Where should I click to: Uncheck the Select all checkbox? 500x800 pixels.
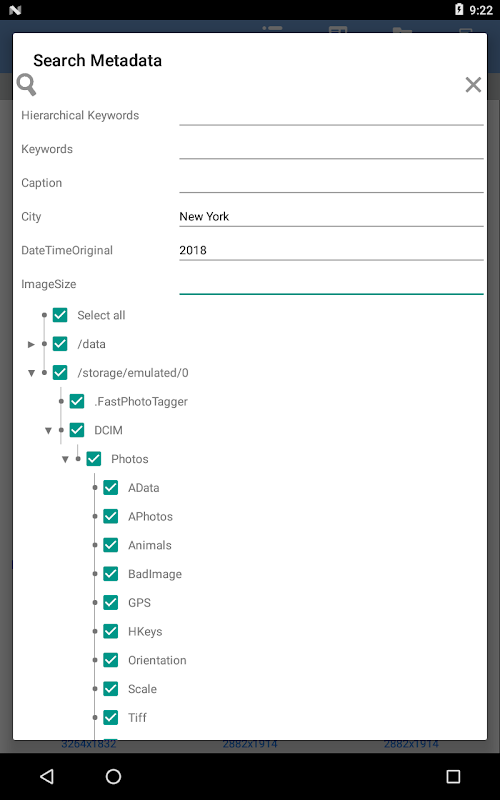(x=60, y=315)
